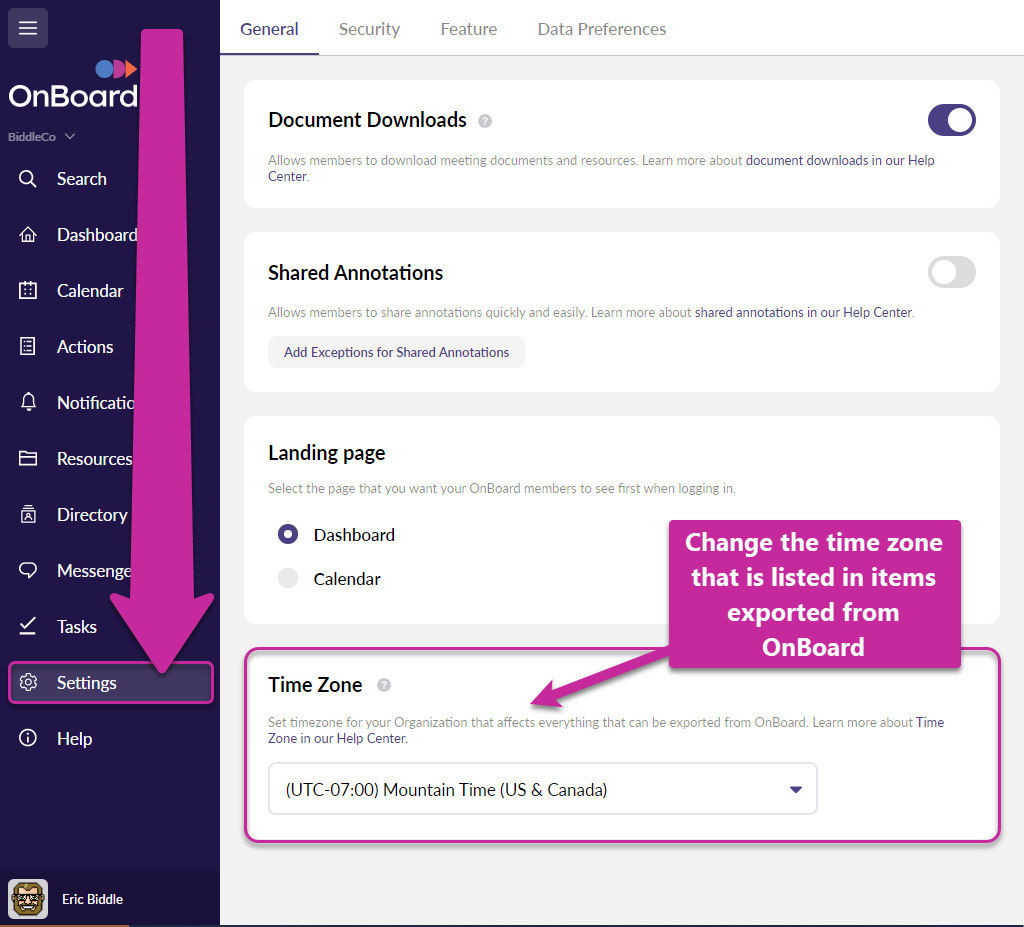This screenshot has height=927, width=1024.
Task: Click the Resources folder icon
Action: tap(27, 458)
